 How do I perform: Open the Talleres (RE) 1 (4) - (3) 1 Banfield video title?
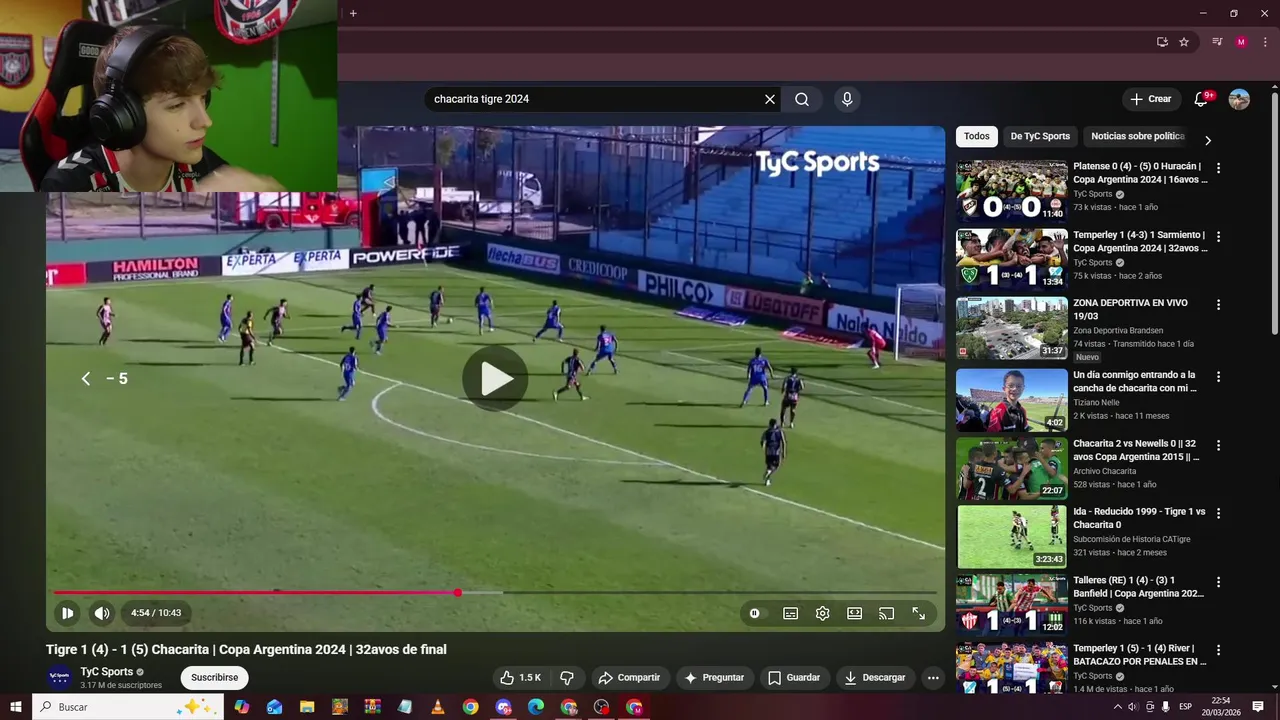point(1139,587)
